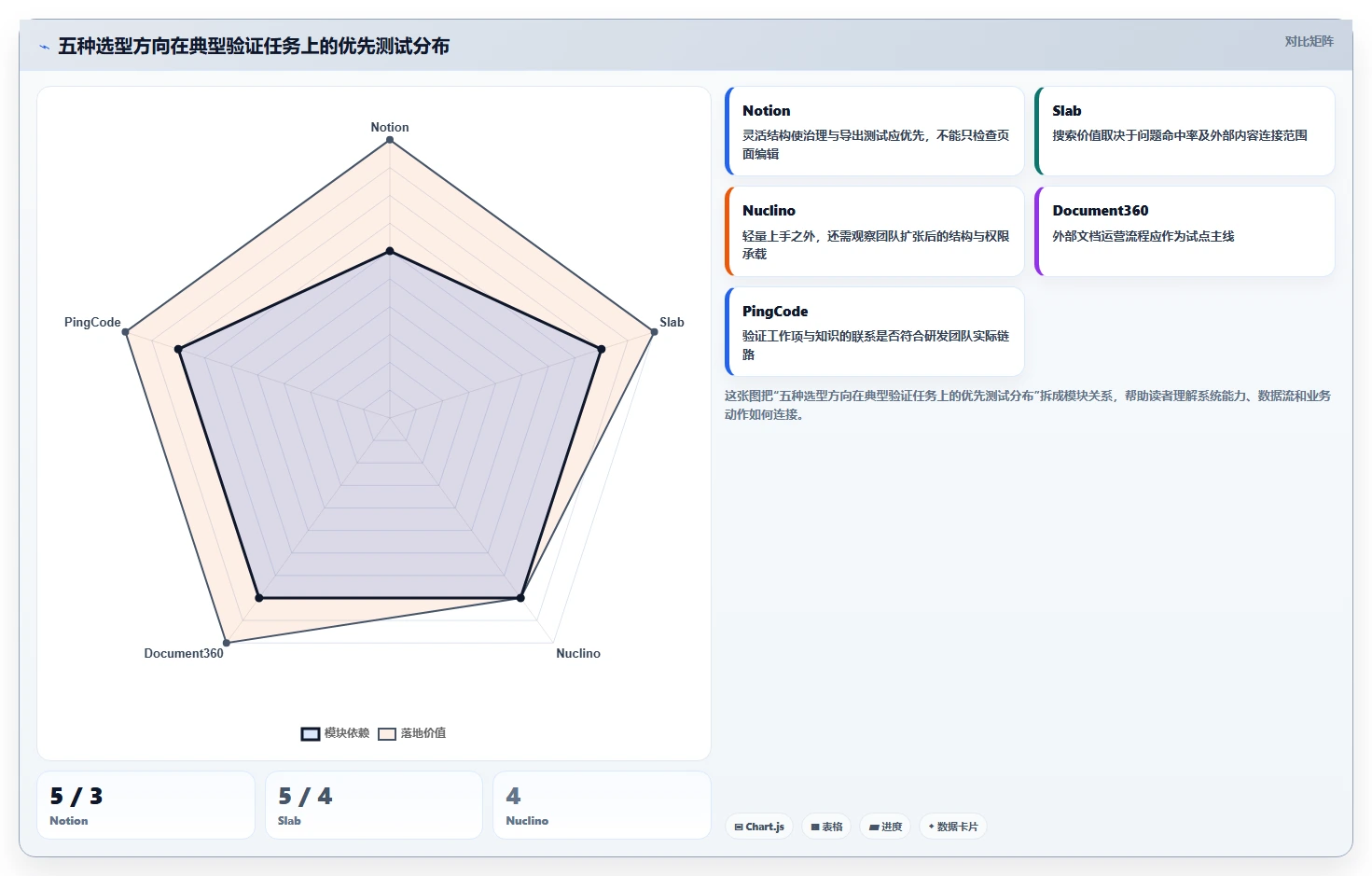Click the inner 模块依赖 point on Notion axis
The height and width of the screenshot is (876, 1372).
(390, 251)
